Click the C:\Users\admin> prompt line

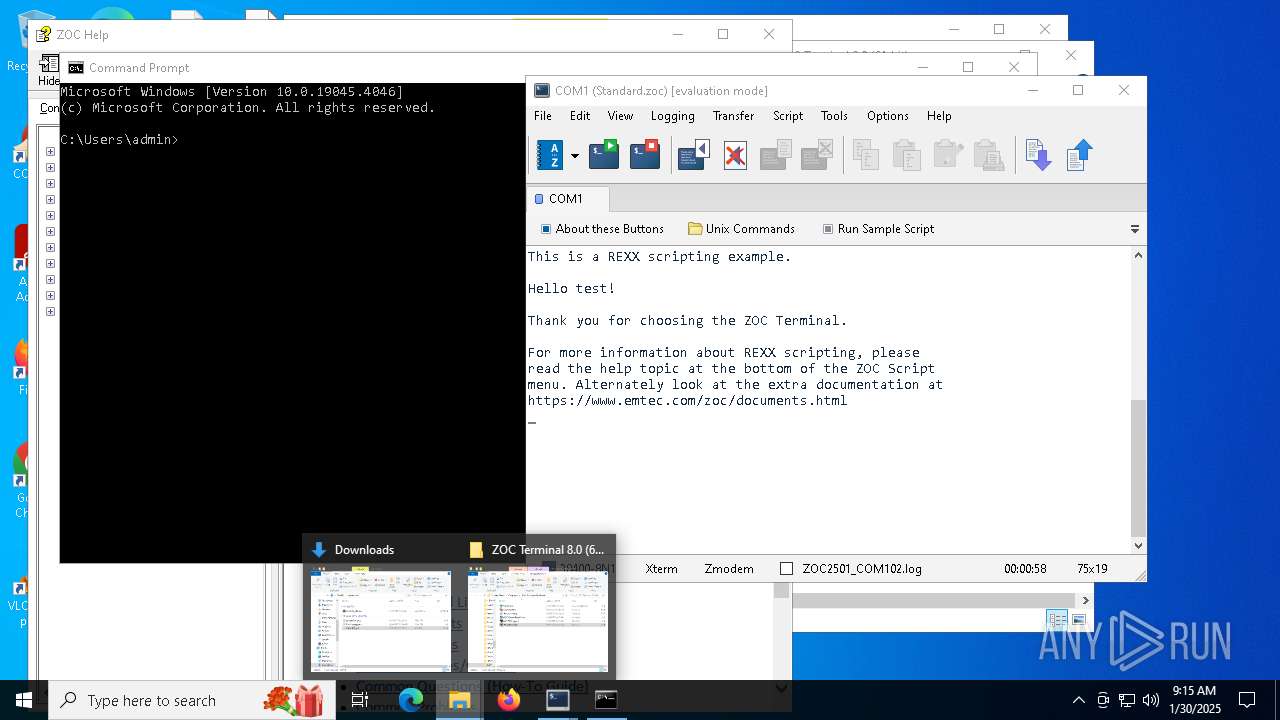pos(119,140)
